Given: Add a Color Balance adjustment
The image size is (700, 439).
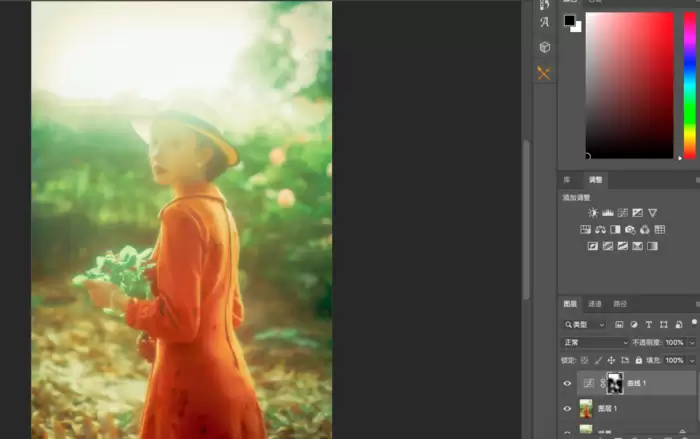Looking at the screenshot, I should 600,230.
